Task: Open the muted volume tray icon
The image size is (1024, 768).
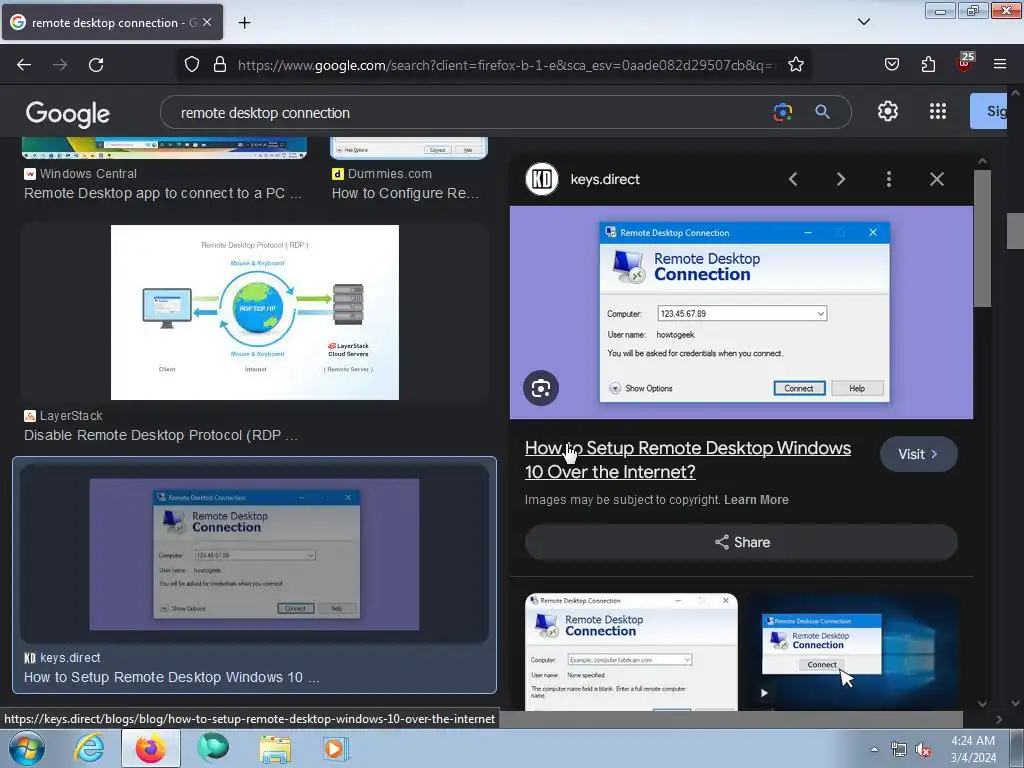Action: [x=923, y=750]
